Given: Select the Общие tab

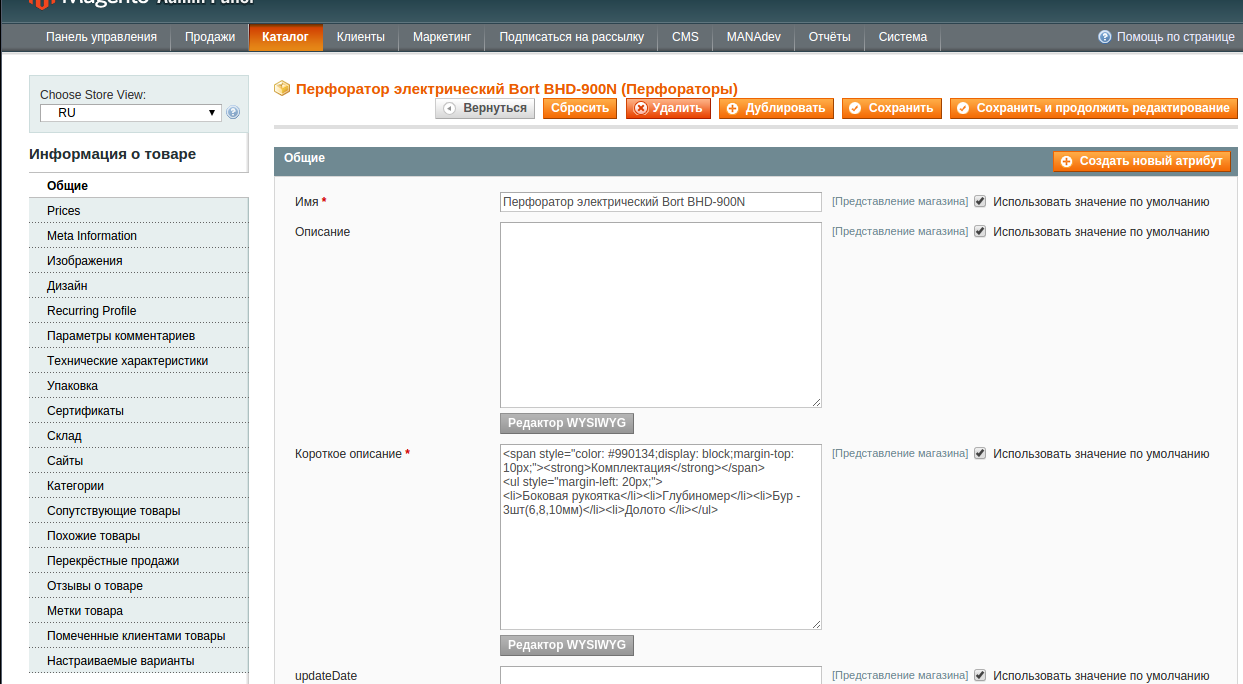Looking at the screenshot, I should (138, 186).
